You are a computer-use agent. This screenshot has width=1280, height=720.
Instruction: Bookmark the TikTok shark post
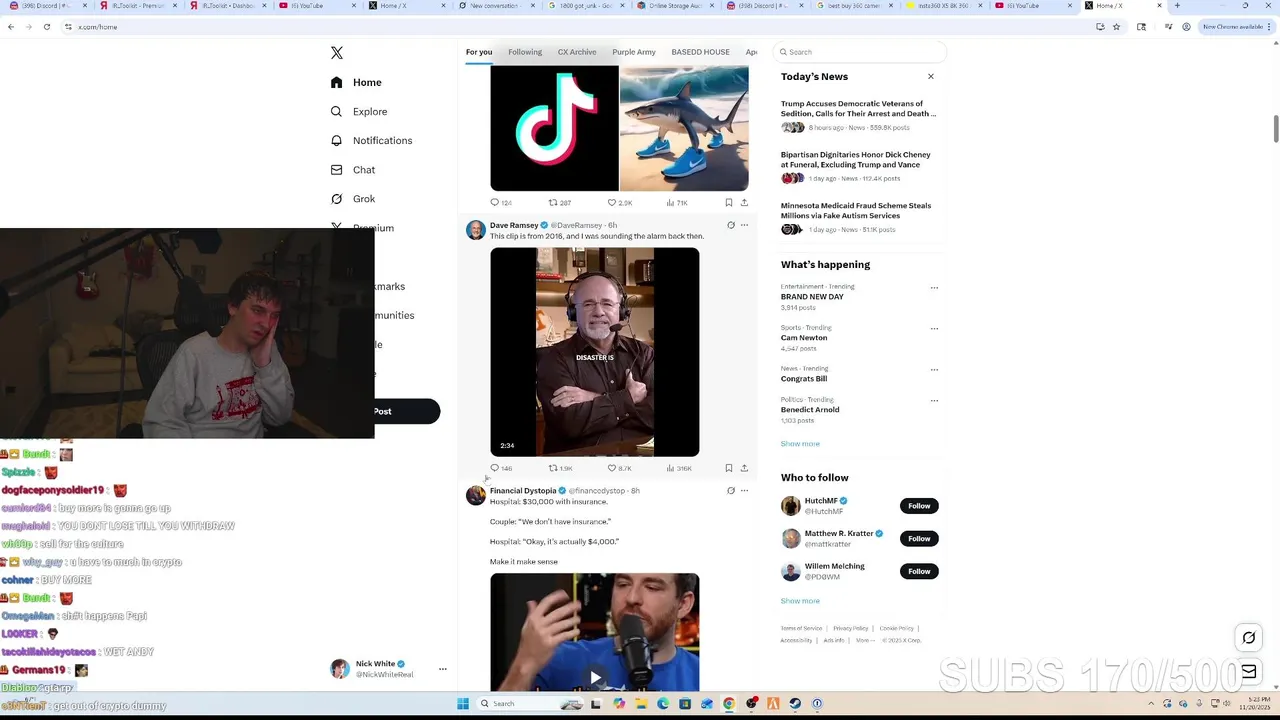coord(729,203)
